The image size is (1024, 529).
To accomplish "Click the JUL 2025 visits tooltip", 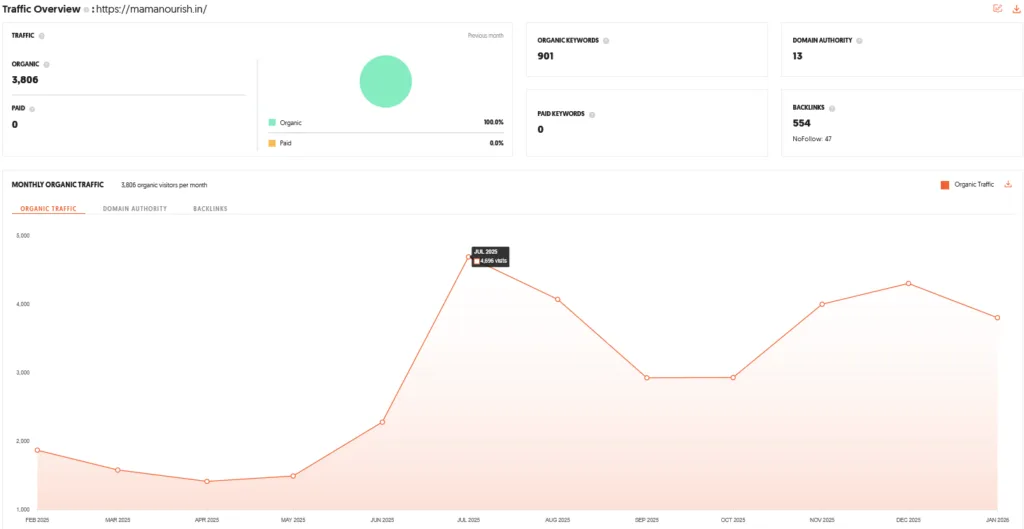I will (490, 257).
